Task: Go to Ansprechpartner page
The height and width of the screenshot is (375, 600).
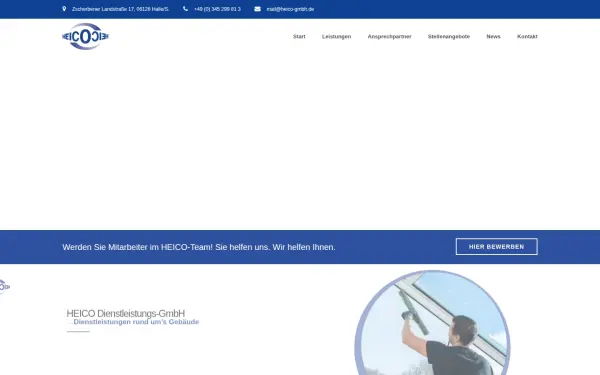Action: 390,36
